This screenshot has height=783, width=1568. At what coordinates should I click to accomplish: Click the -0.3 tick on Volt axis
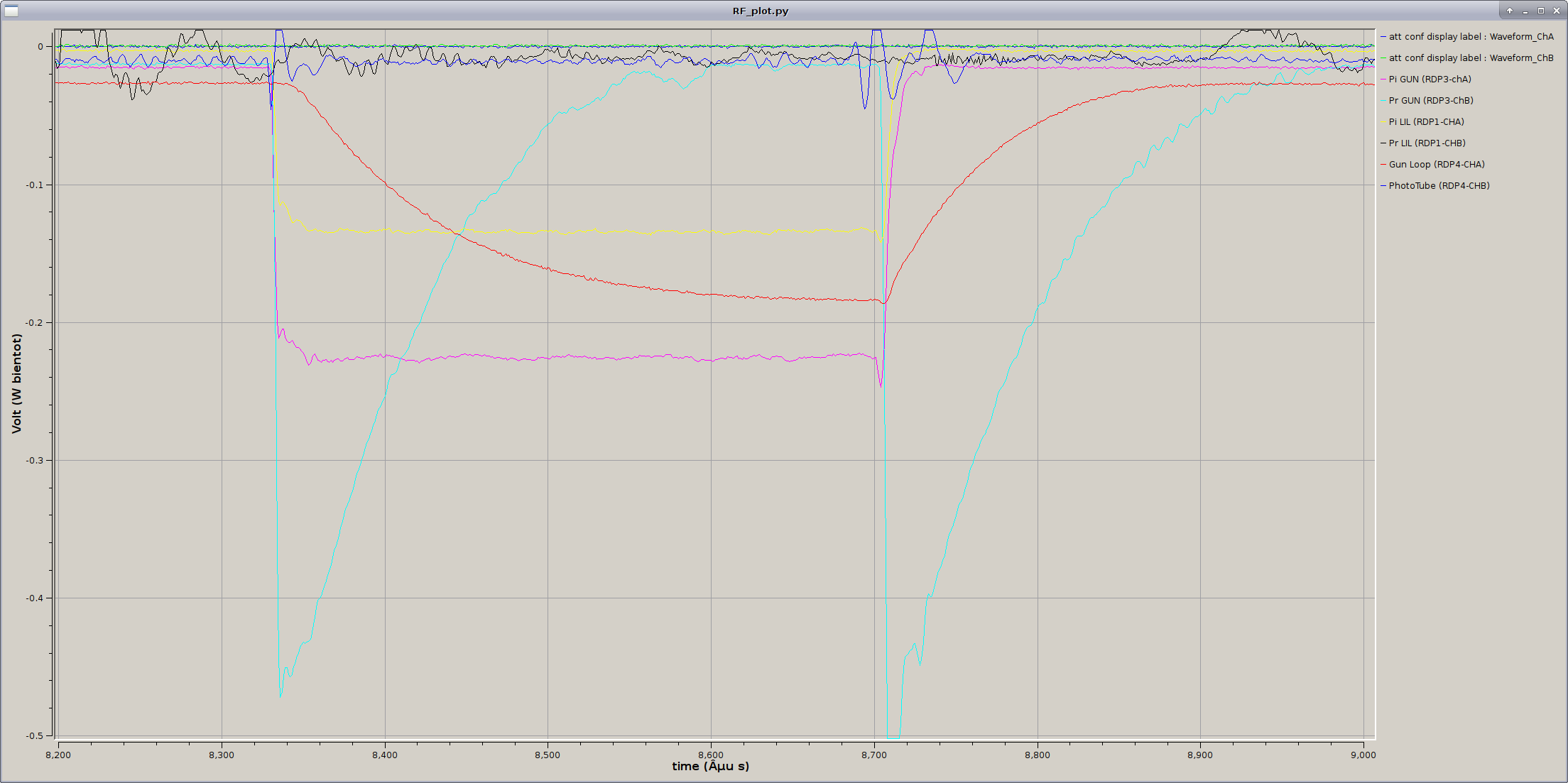point(34,460)
